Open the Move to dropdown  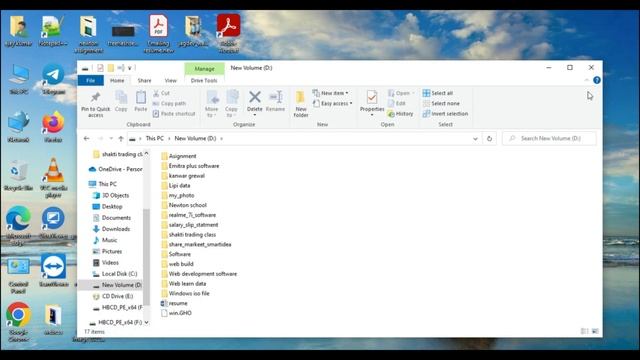211,104
